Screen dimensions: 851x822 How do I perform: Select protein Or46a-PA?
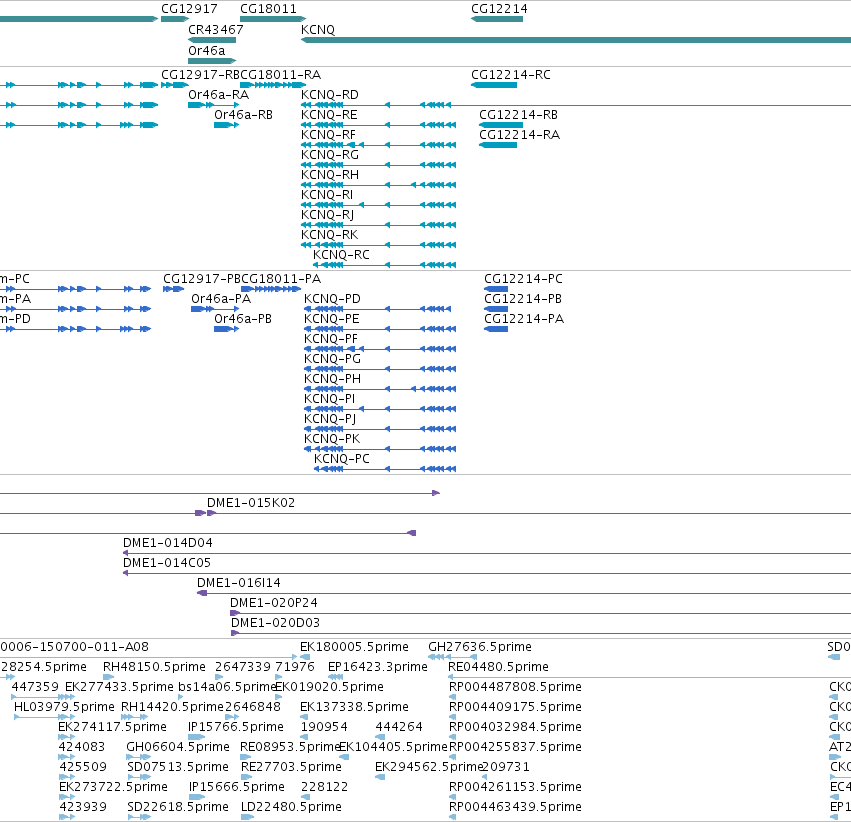pos(215,309)
